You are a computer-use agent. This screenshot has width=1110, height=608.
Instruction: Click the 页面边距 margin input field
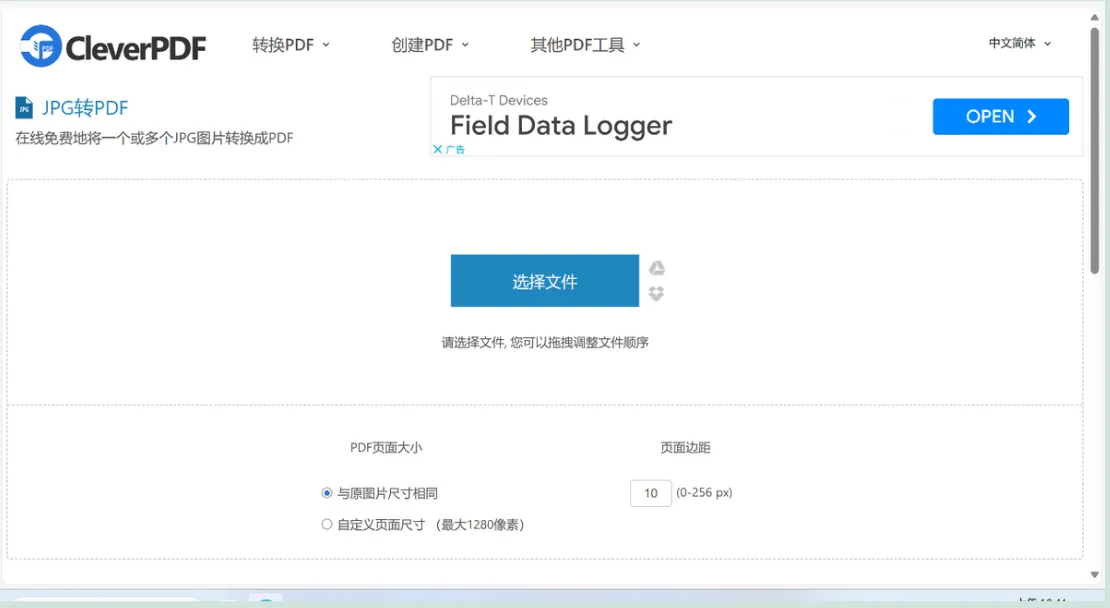click(651, 493)
